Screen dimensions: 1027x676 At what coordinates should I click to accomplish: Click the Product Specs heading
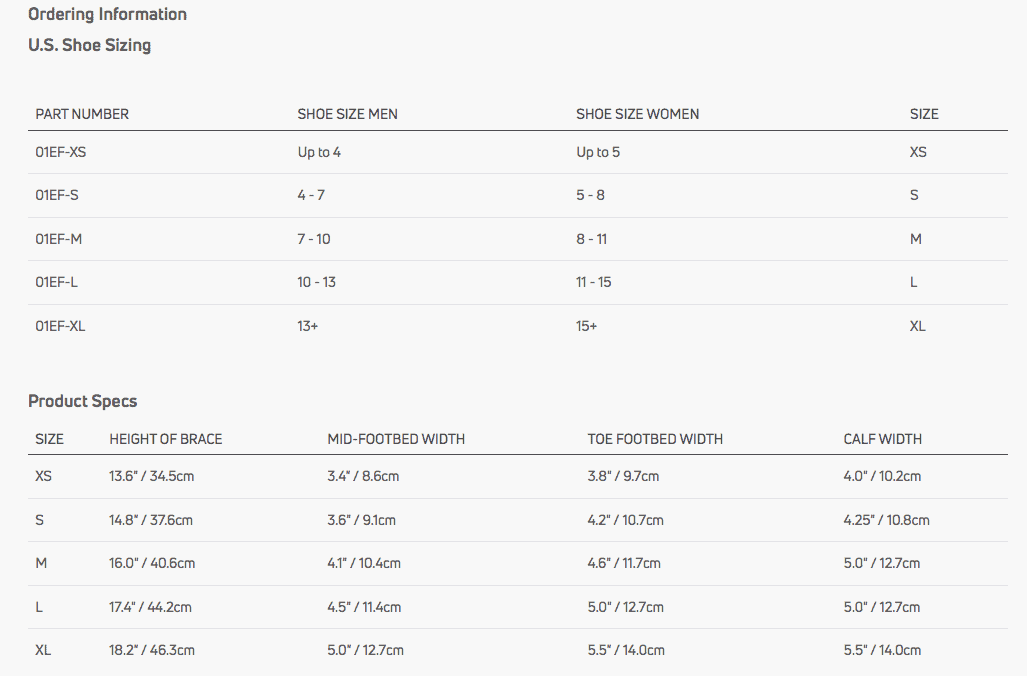(x=82, y=401)
